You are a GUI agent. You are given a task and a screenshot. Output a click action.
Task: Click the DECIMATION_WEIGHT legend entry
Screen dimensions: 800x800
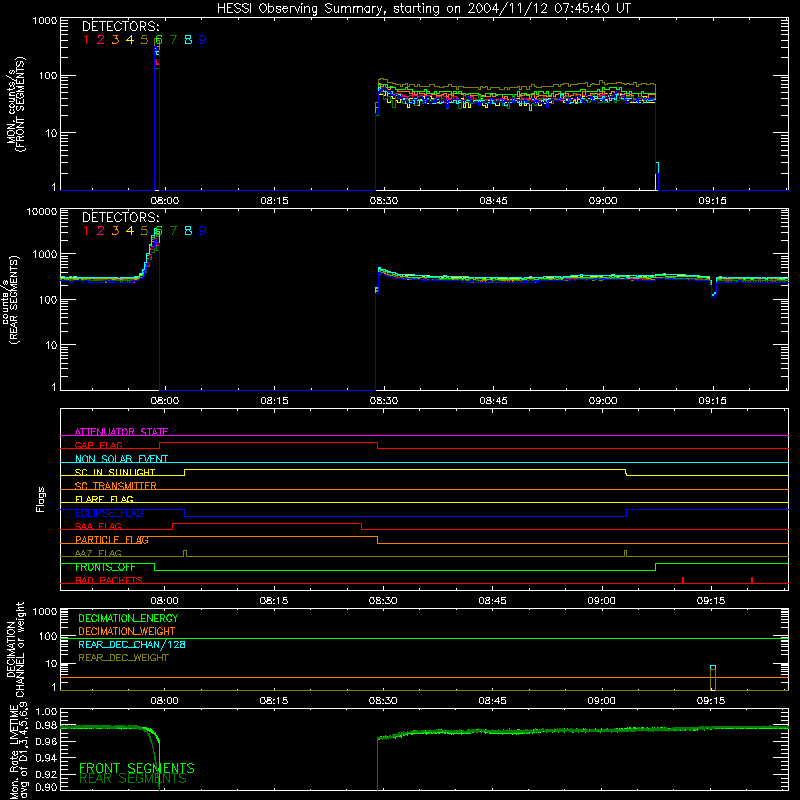coord(127,632)
